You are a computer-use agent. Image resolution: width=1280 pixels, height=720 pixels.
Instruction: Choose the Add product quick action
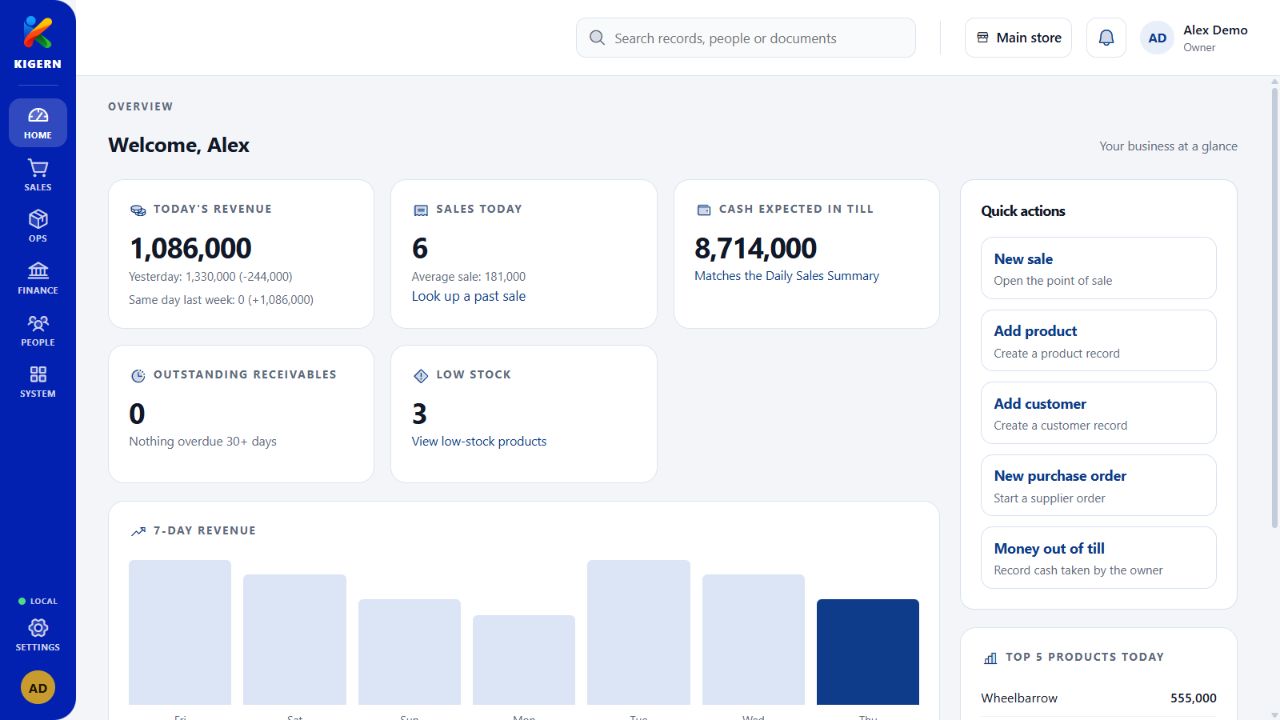1099,340
